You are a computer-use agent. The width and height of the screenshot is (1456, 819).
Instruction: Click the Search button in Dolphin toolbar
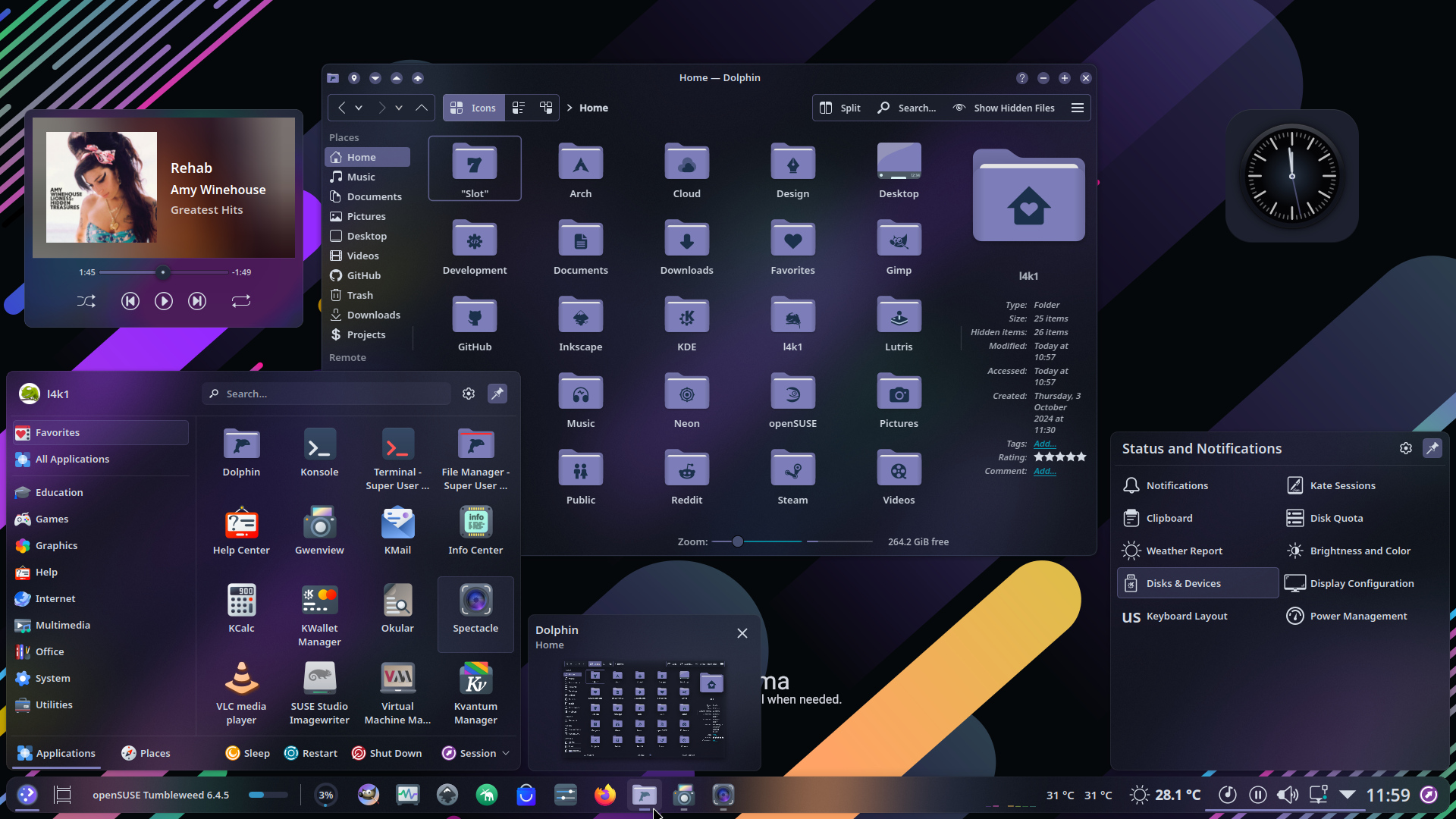[906, 108]
